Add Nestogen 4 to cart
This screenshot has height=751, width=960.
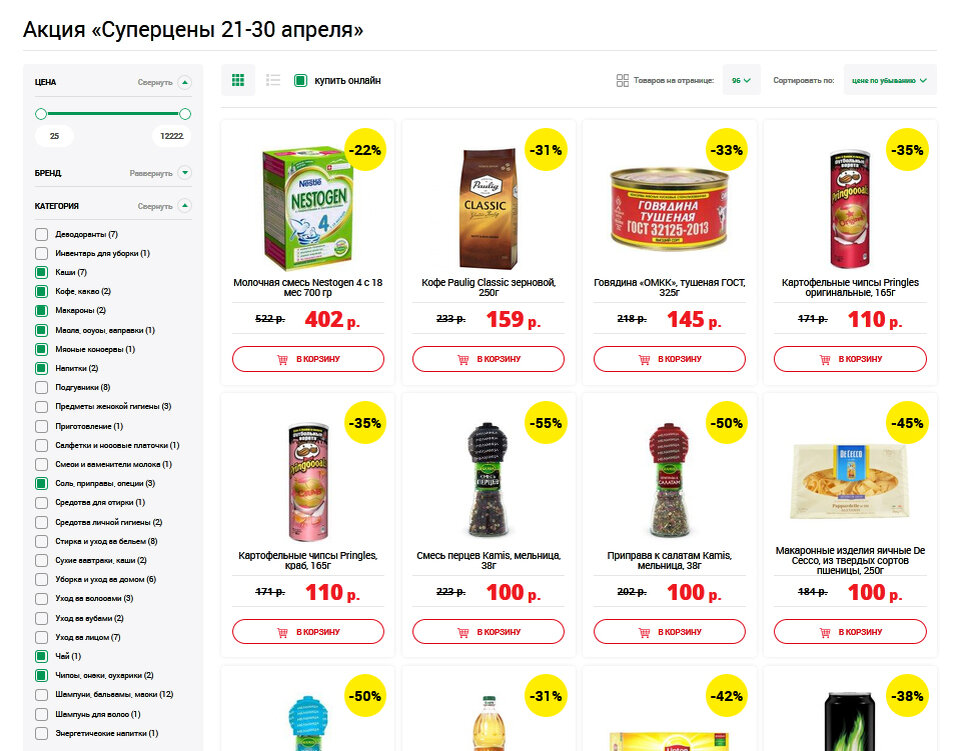(308, 359)
